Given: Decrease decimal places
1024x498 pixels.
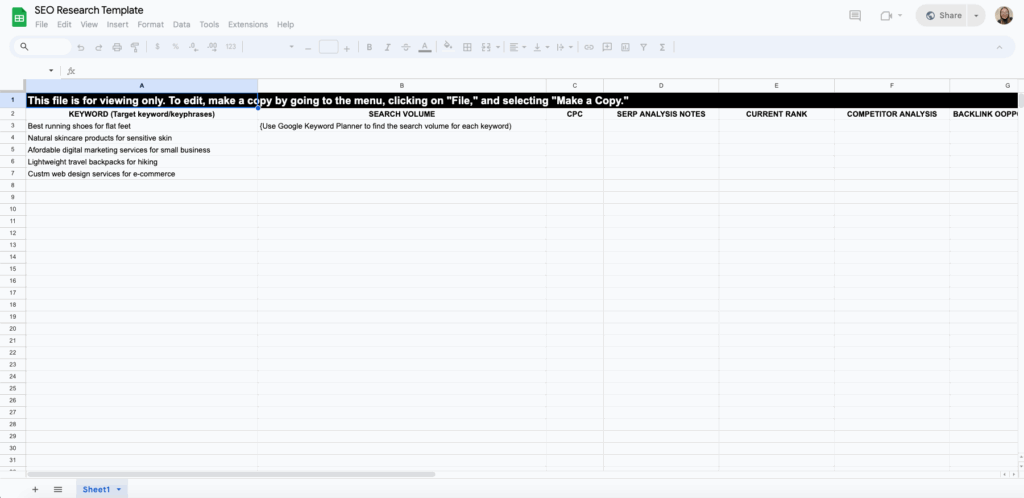Looking at the screenshot, I should tap(193, 47).
